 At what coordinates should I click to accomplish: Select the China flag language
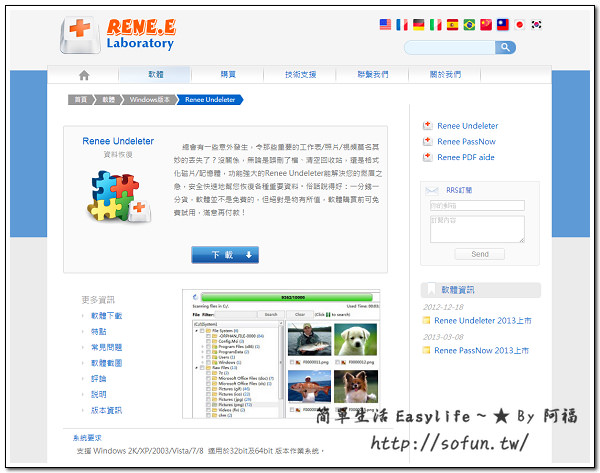coord(486,24)
